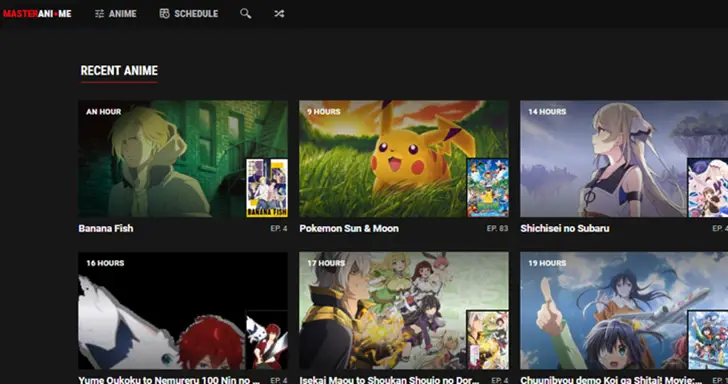Open the search magnifier icon
The height and width of the screenshot is (384, 728).
point(246,13)
